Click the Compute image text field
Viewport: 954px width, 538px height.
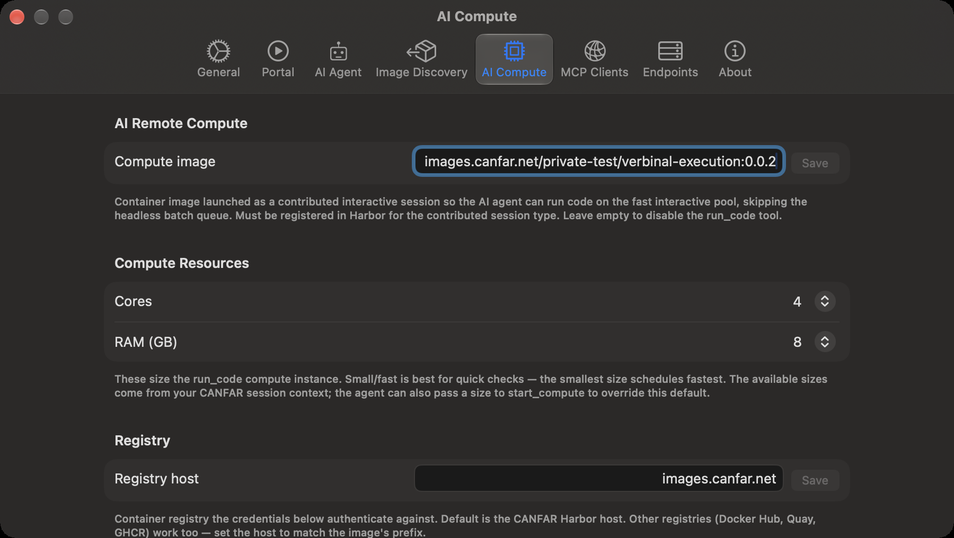click(x=599, y=161)
